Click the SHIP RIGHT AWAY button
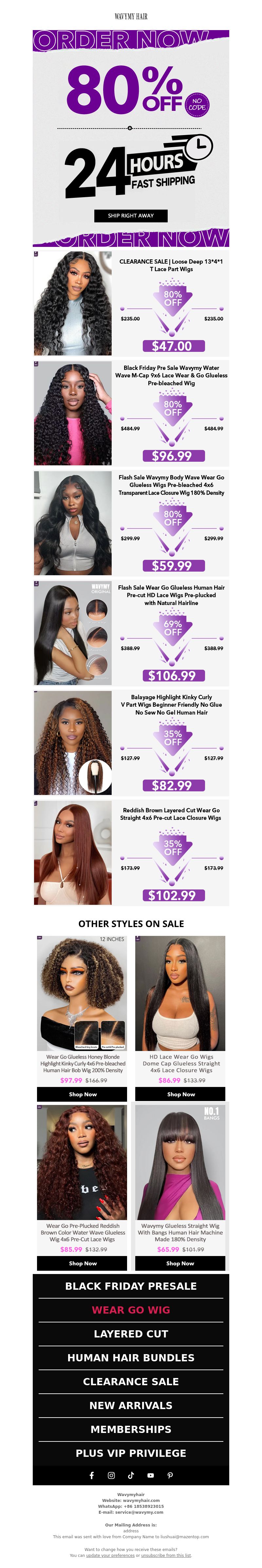The image size is (262, 1568). (131, 215)
